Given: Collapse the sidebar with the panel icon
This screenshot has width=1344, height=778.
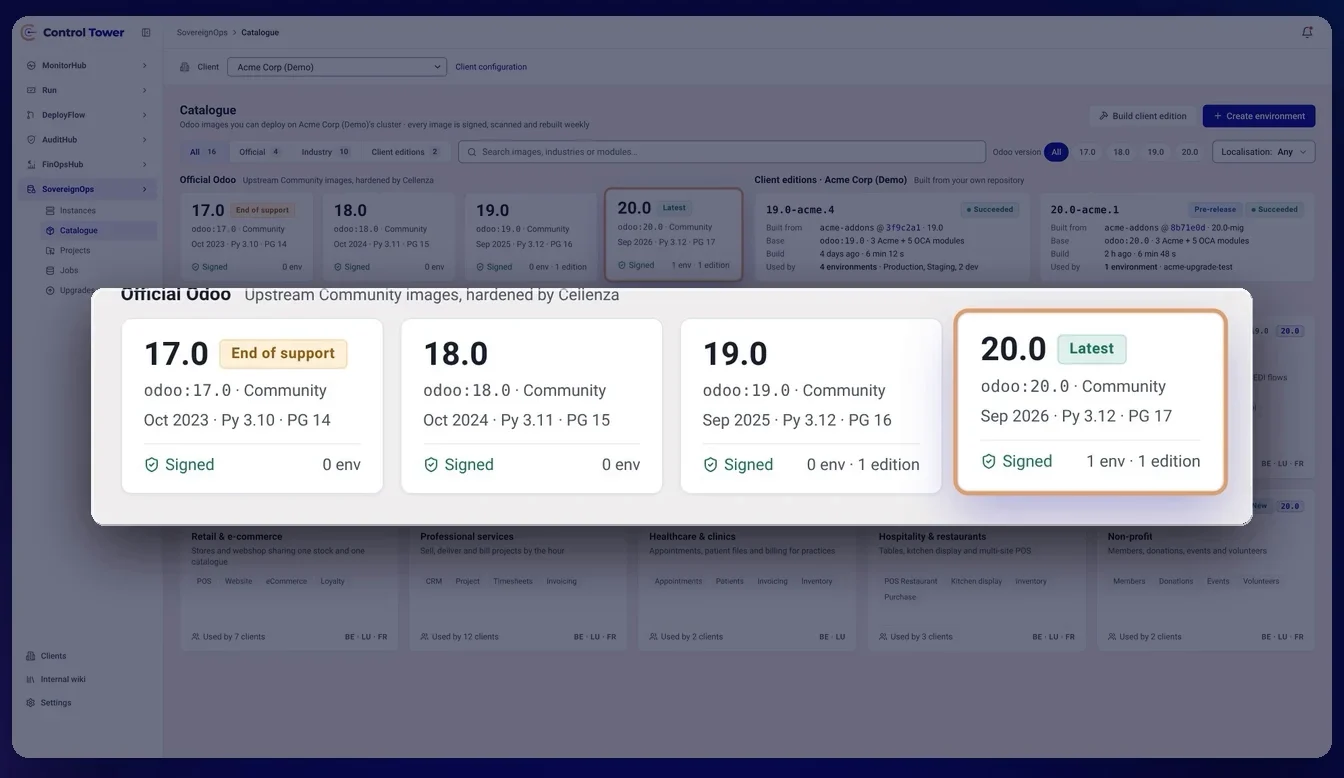Looking at the screenshot, I should (x=146, y=32).
